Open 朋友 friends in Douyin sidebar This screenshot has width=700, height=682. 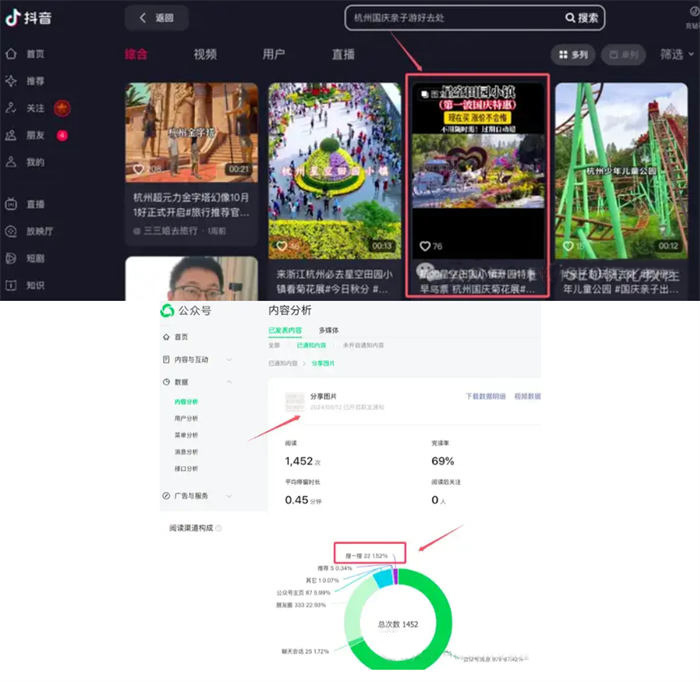click(x=28, y=134)
